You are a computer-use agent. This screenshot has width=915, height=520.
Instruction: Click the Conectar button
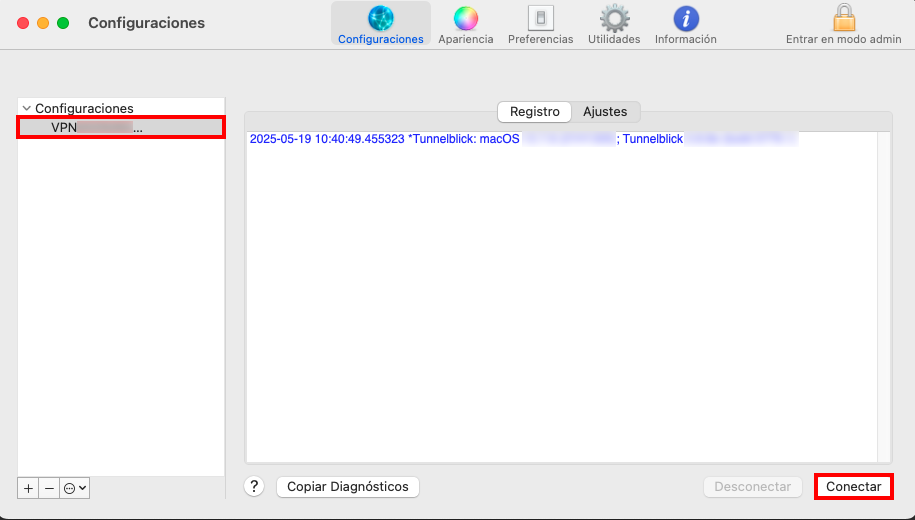pos(854,487)
